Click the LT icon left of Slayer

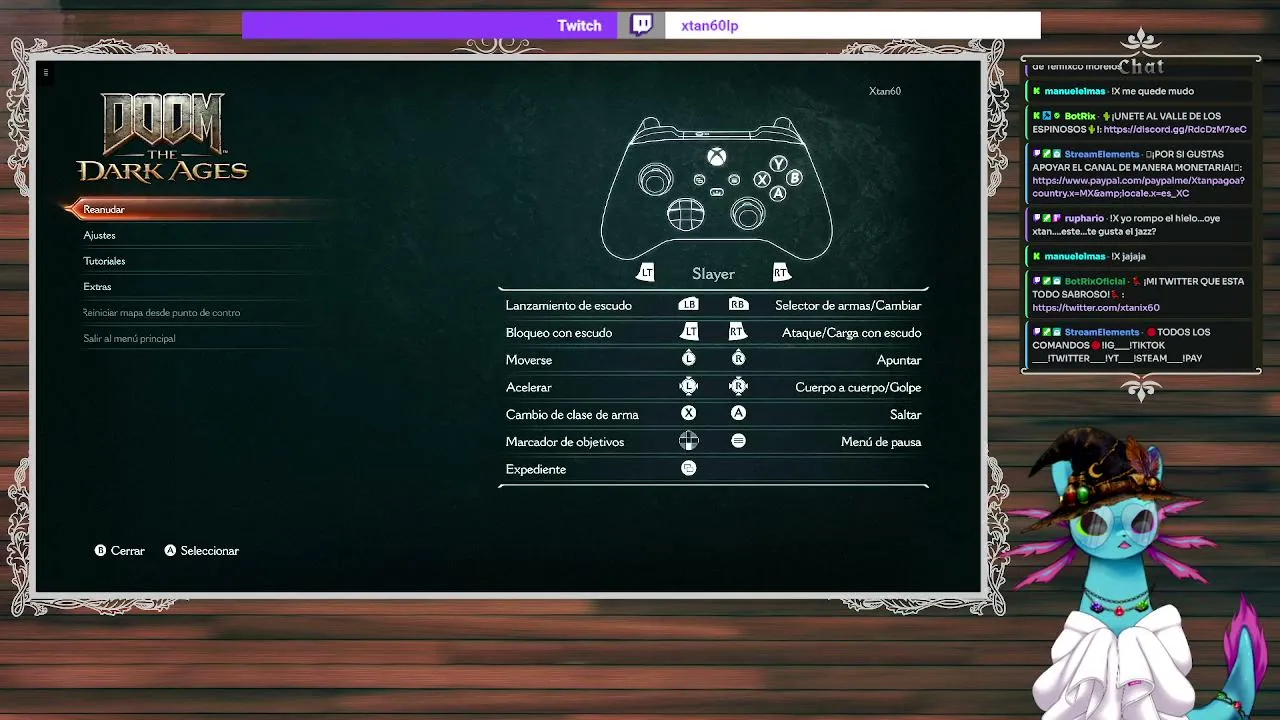coord(645,272)
